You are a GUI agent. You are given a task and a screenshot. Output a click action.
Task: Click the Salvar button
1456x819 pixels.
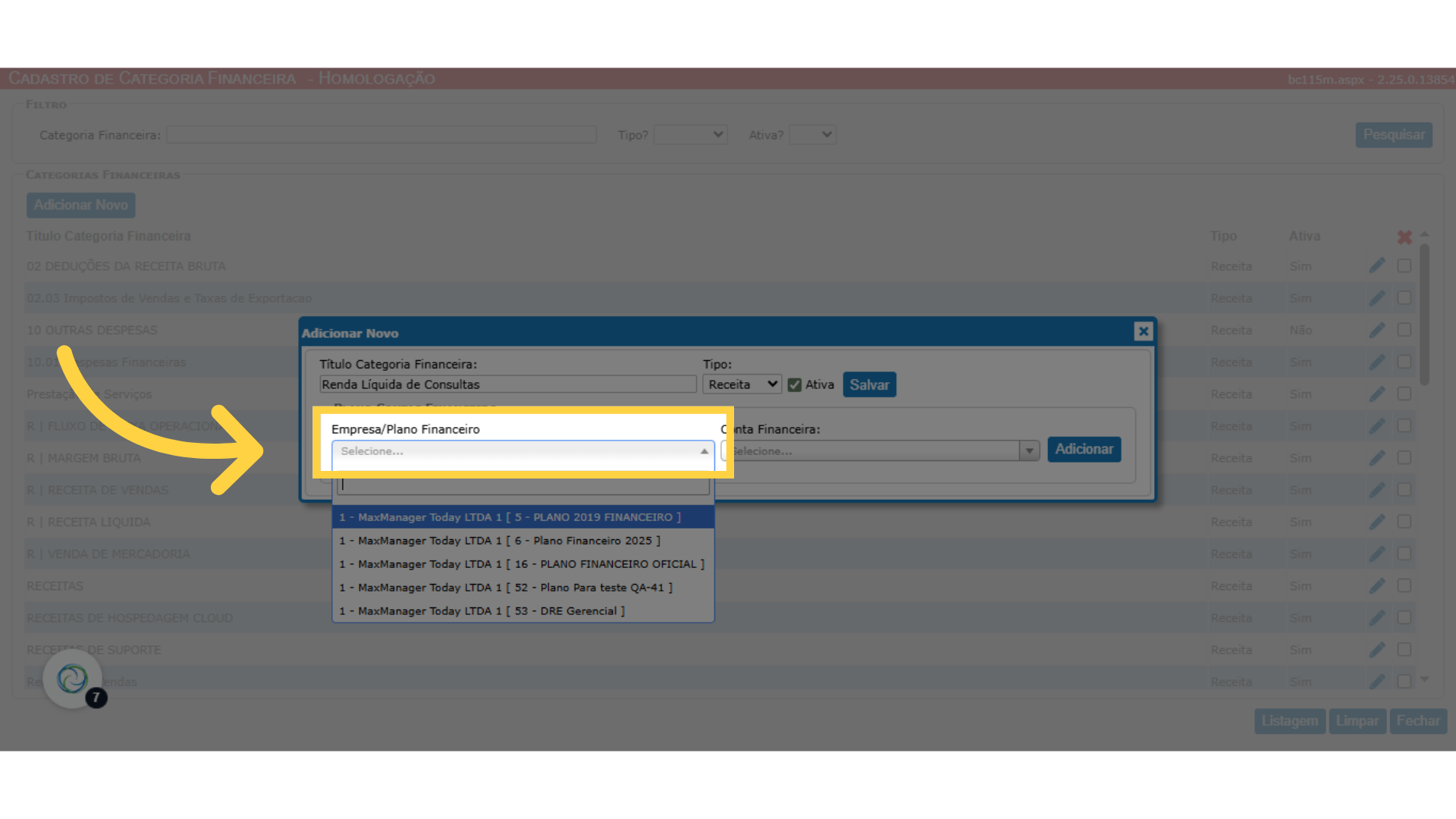tap(869, 384)
